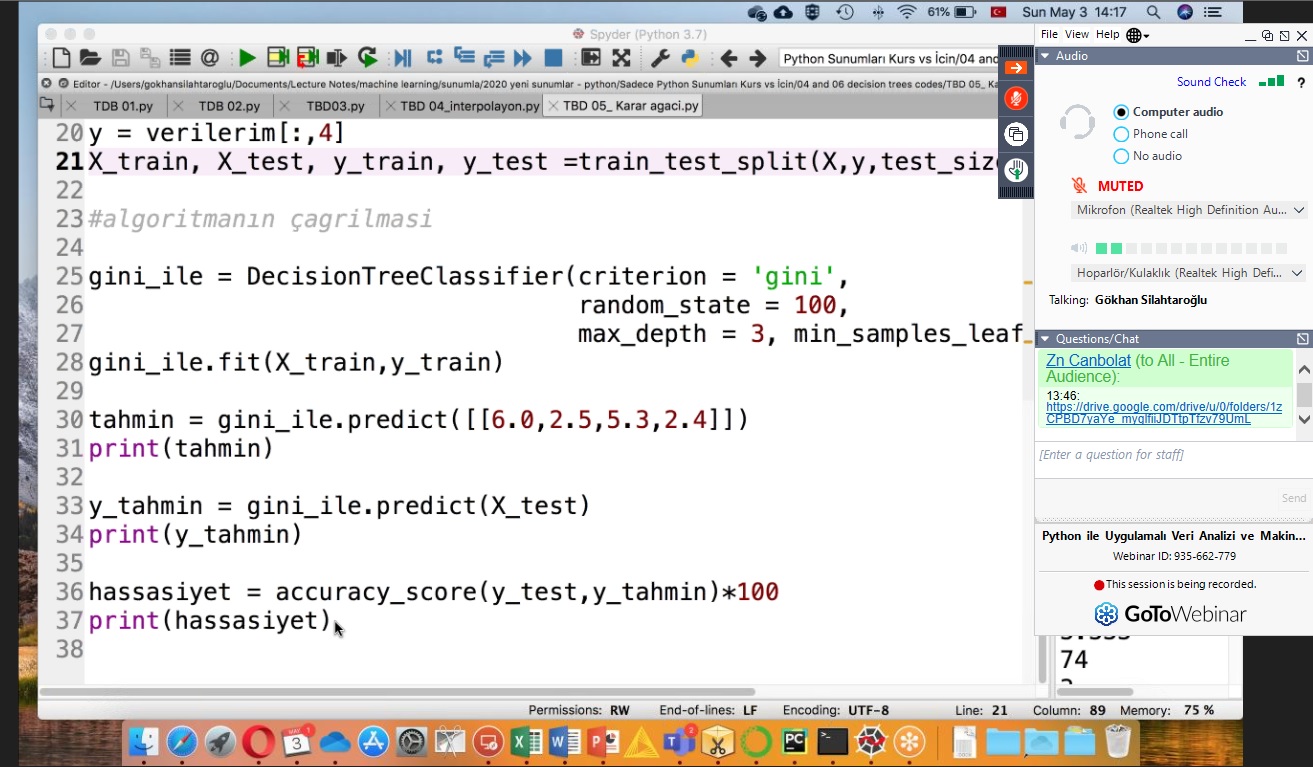Screen dimensions: 1313x767
Task: Open a file using the folder icon
Action: click(90, 58)
